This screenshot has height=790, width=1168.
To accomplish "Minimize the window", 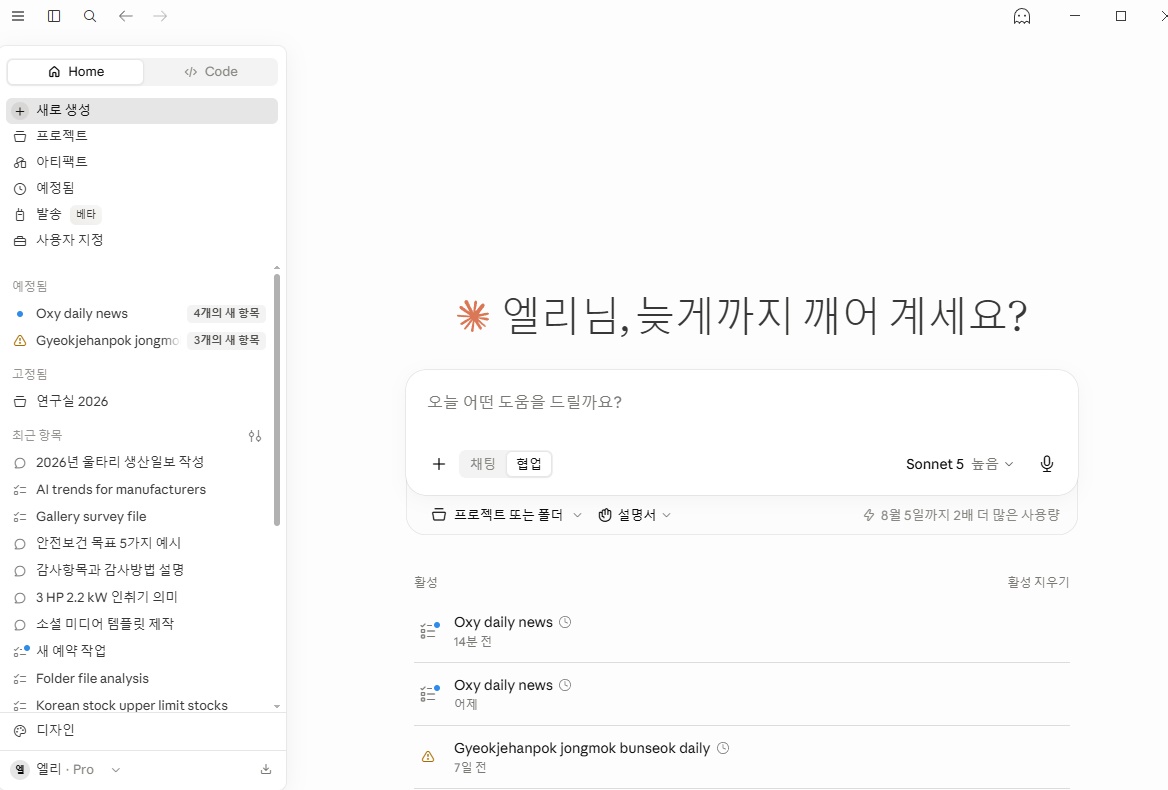I will click(x=1075, y=16).
